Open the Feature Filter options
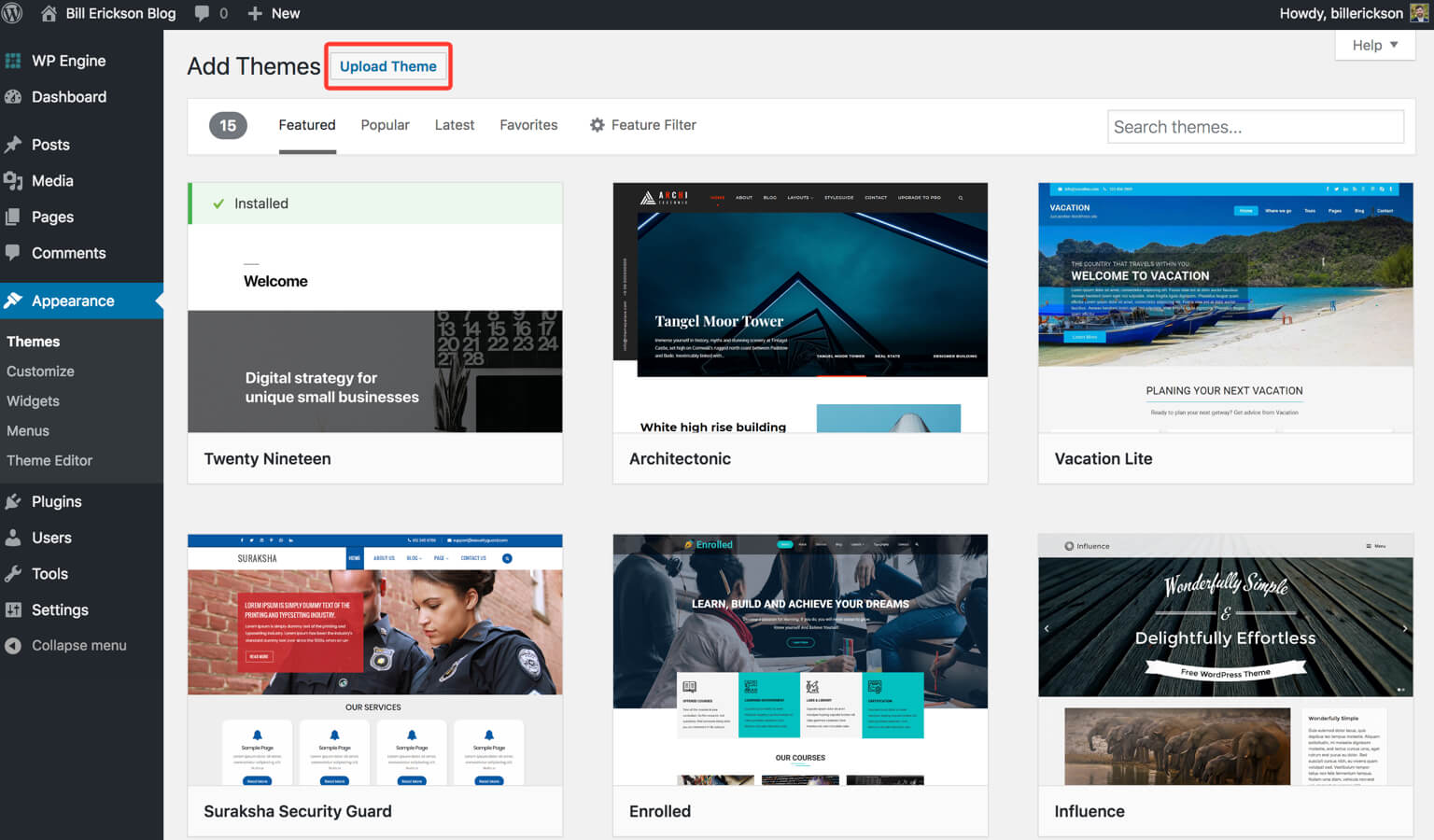This screenshot has width=1434, height=840. pos(643,125)
